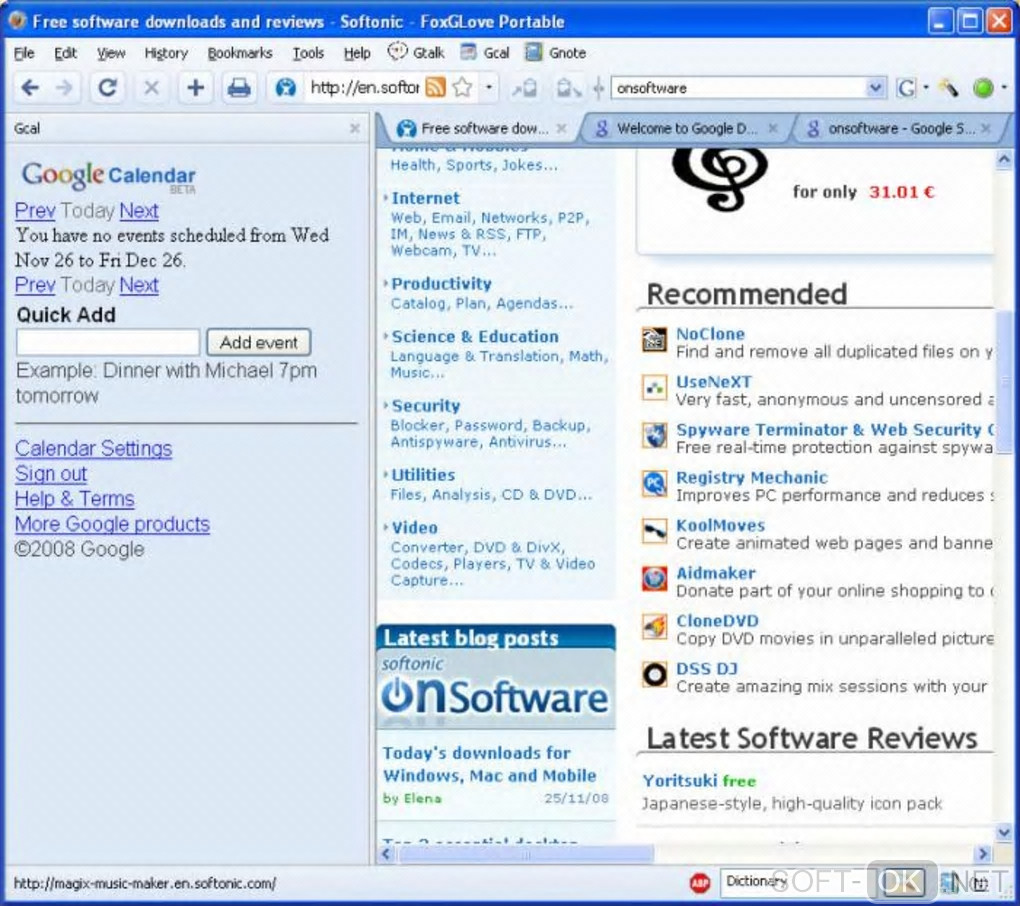Close the Welcome to Google D... tab

click(x=773, y=128)
